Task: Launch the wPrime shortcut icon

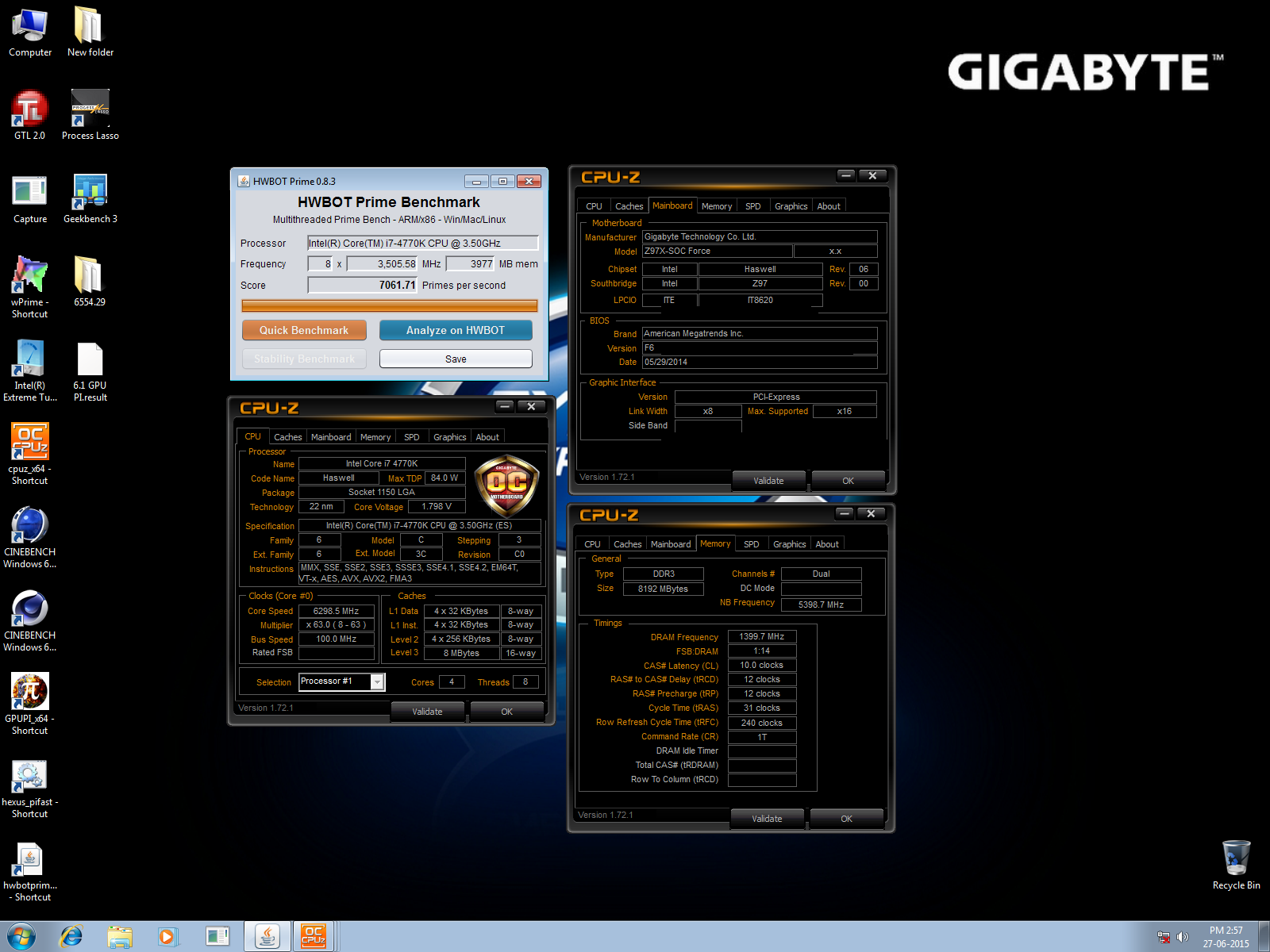Action: [30, 287]
